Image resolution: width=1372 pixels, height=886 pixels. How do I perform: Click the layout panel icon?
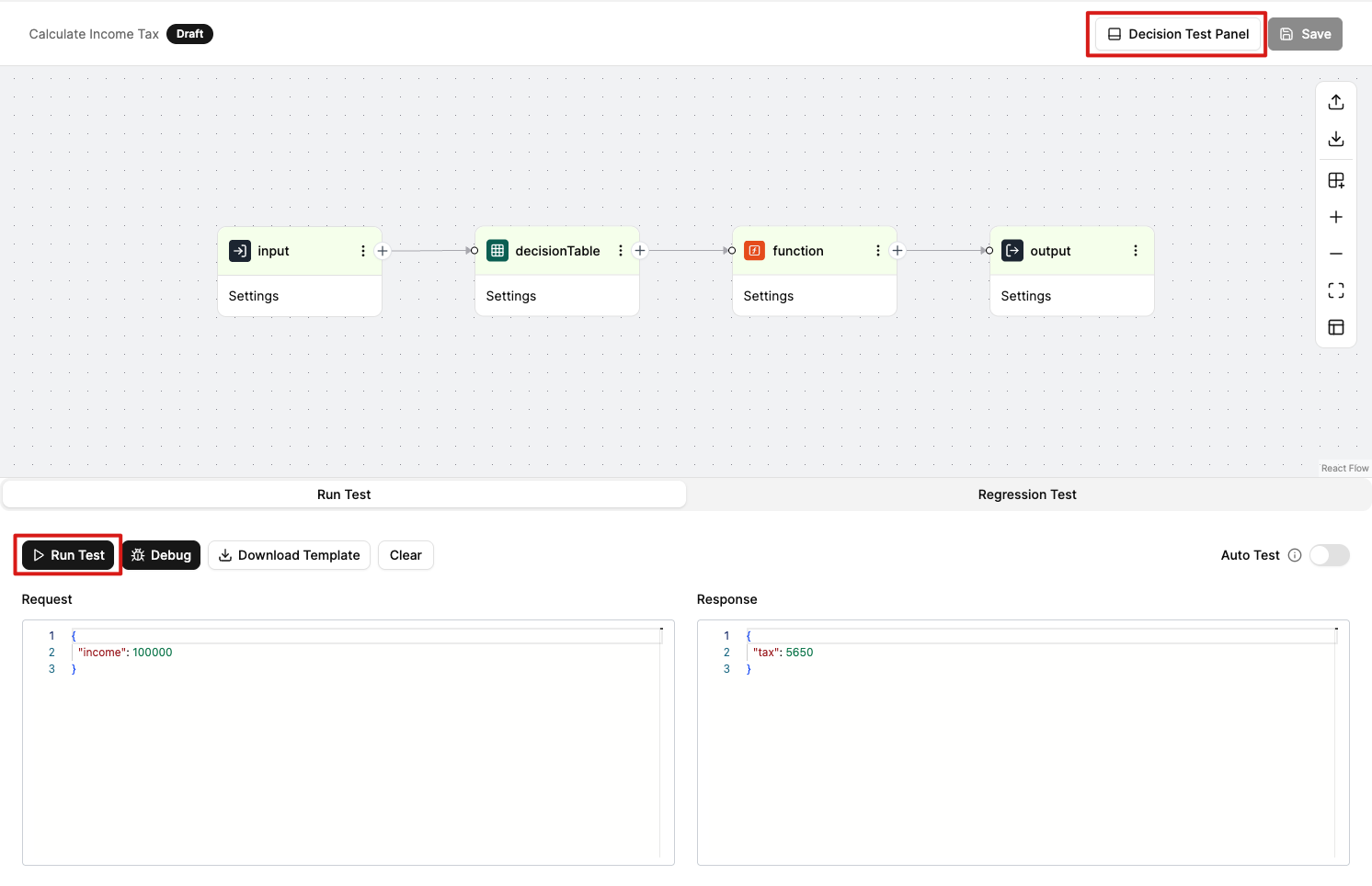tap(1336, 327)
